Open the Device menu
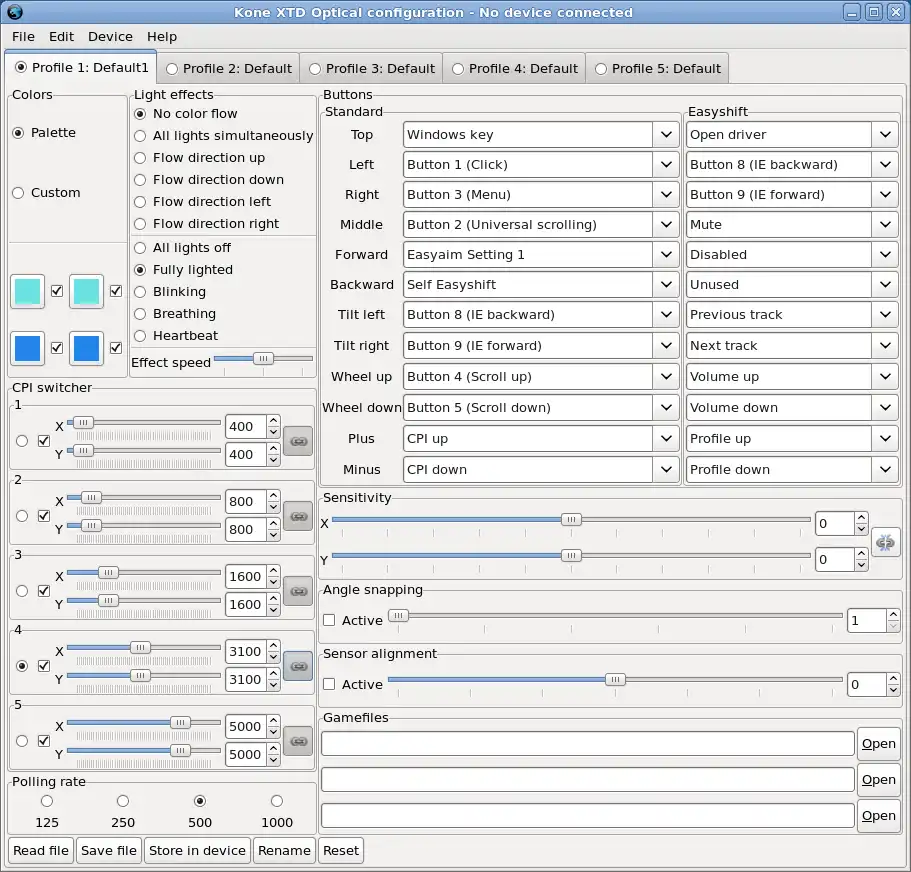 pyautogui.click(x=110, y=36)
